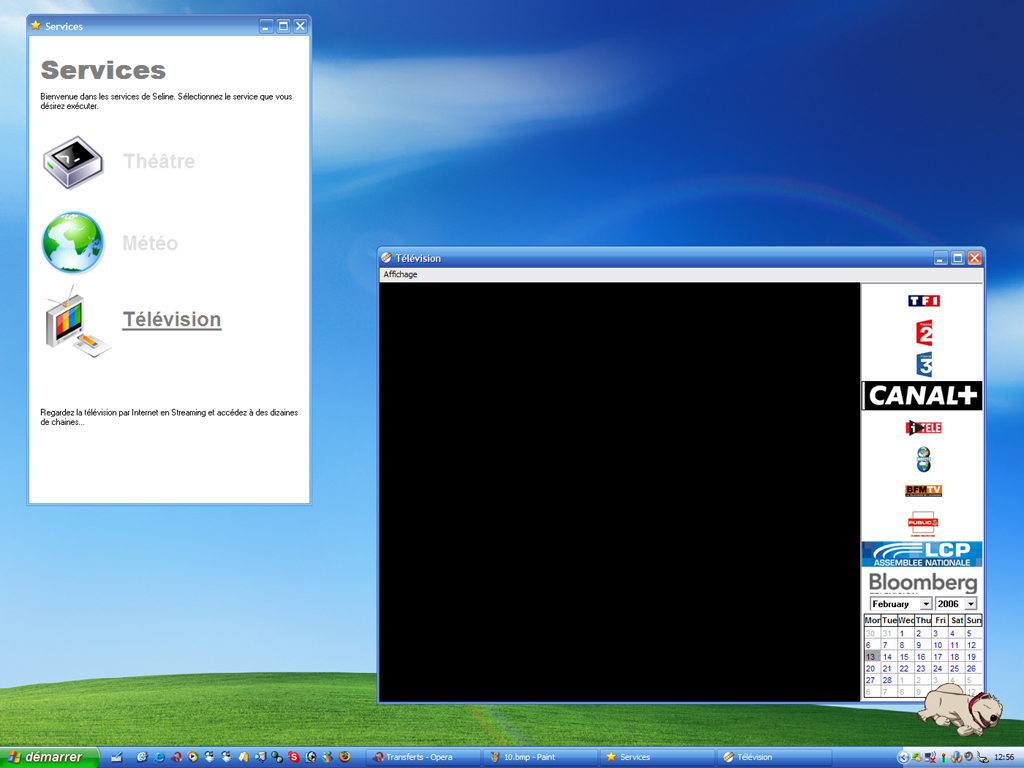
Task: Select the i>TELE channel logo
Action: pyautogui.click(x=923, y=428)
